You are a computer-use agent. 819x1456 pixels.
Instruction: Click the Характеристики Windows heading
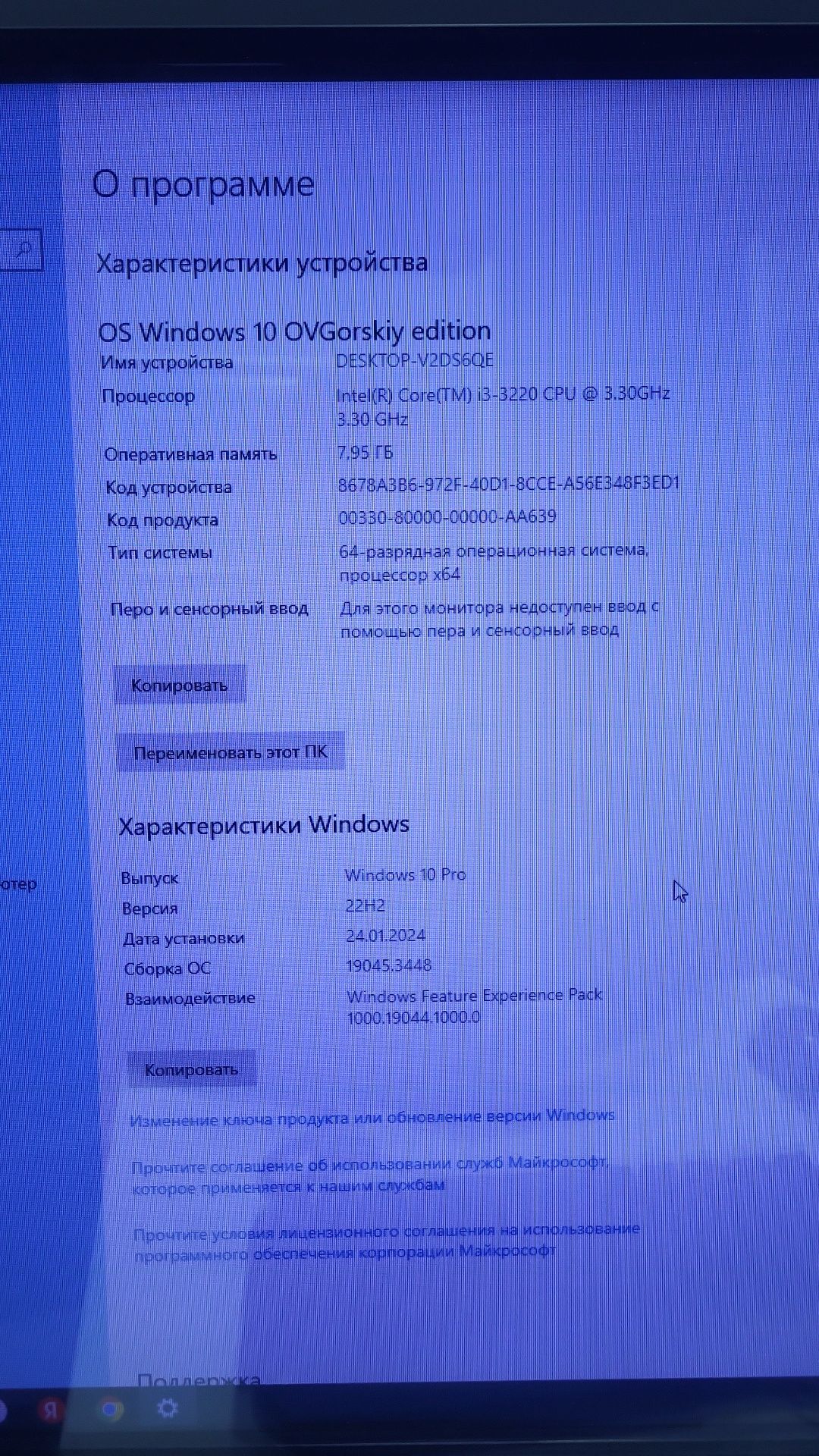(x=264, y=825)
